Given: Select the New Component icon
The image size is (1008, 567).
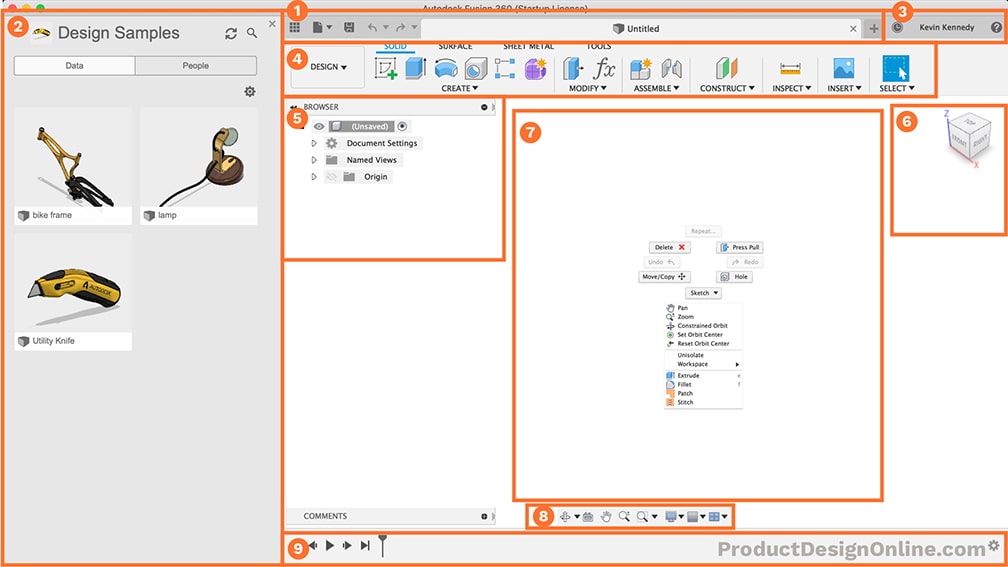Looking at the screenshot, I should pos(640,68).
